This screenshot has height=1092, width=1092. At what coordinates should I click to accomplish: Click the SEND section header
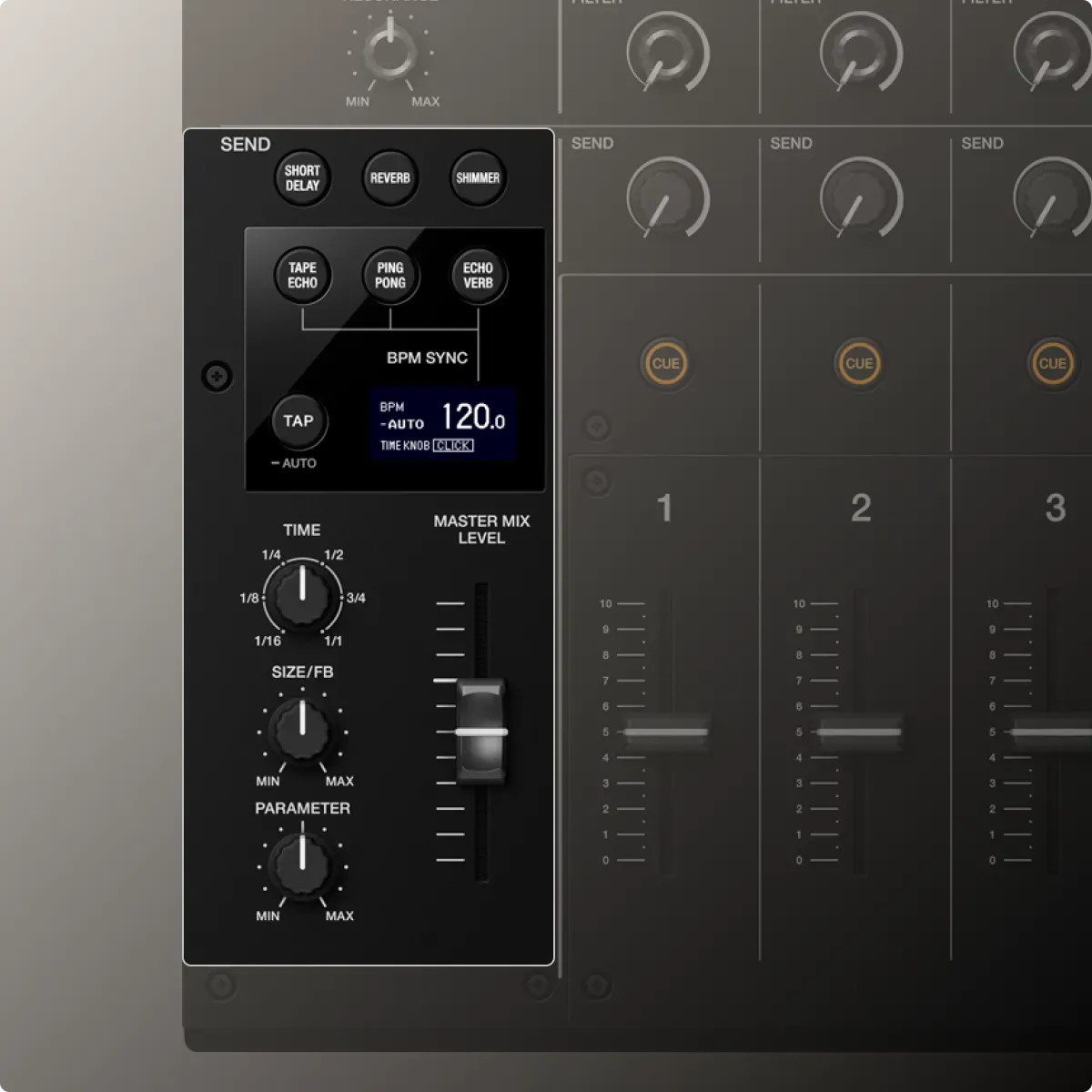pyautogui.click(x=244, y=144)
